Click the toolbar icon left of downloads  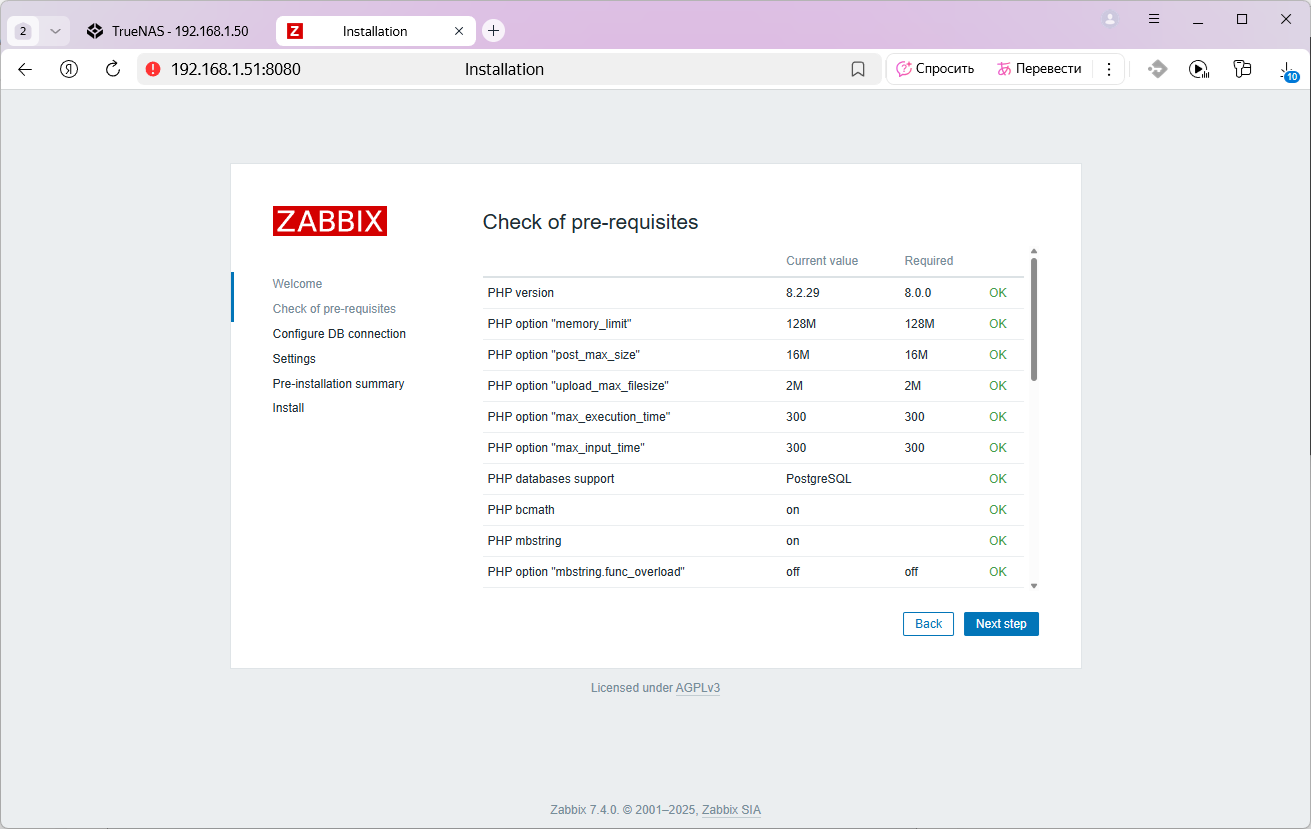click(1242, 69)
